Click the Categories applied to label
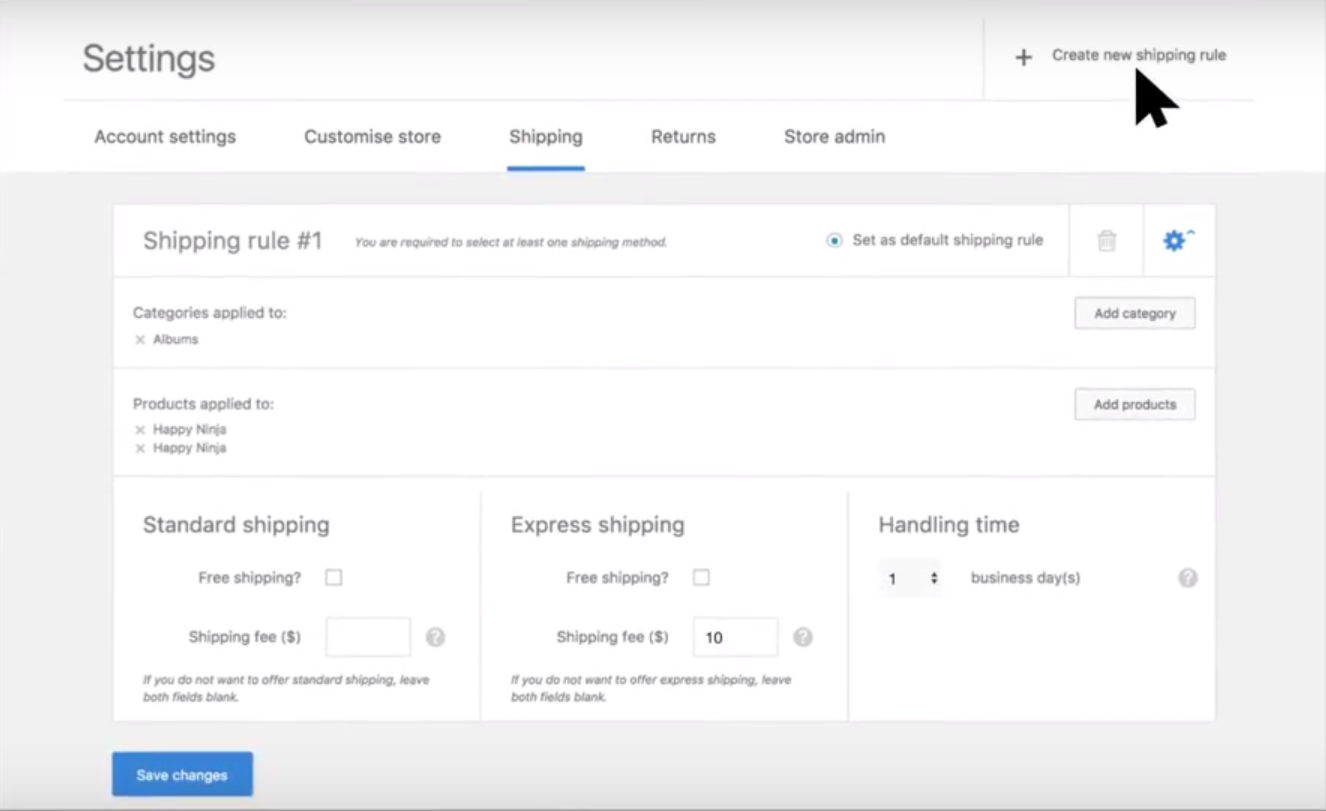The height and width of the screenshot is (811, 1326). point(210,313)
